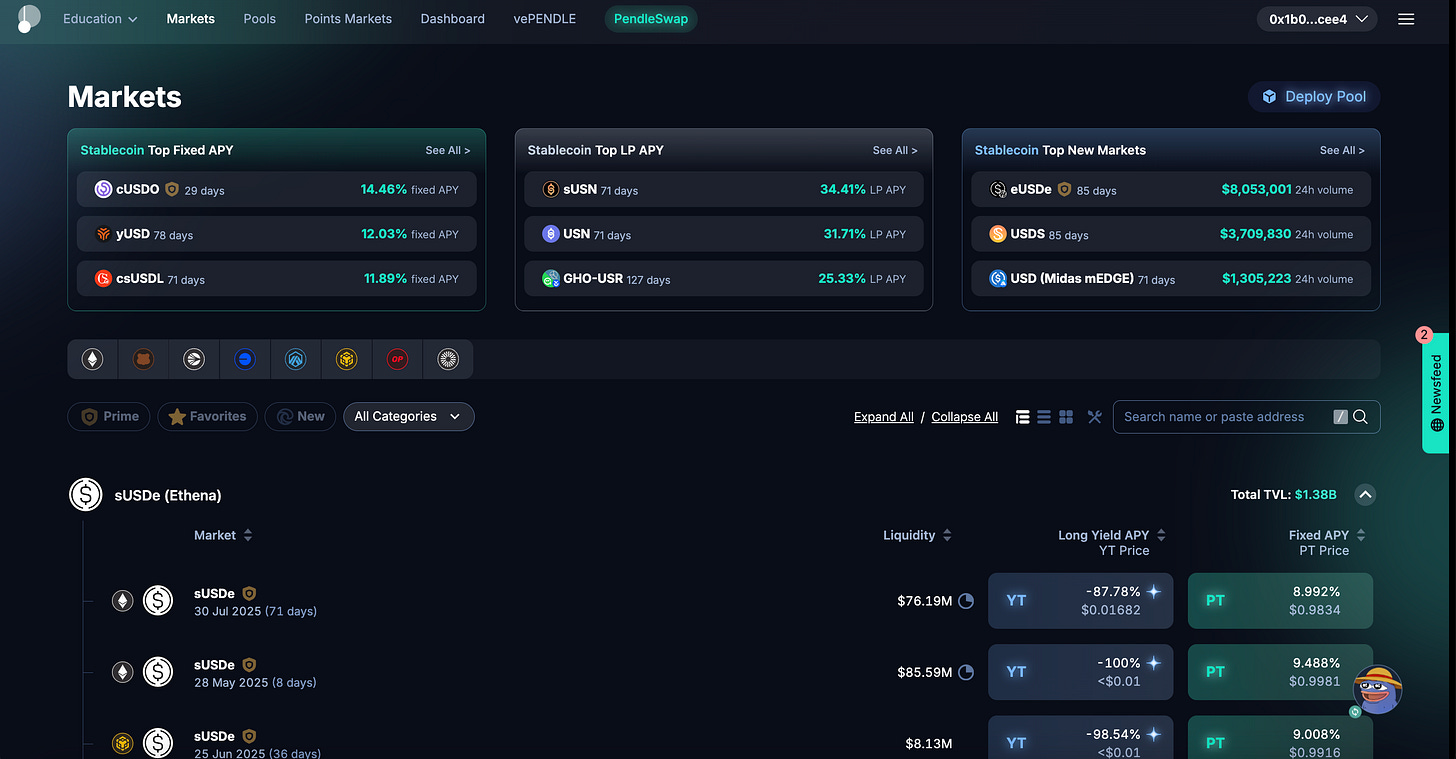Open the vePENDLE tab

[x=545, y=19]
